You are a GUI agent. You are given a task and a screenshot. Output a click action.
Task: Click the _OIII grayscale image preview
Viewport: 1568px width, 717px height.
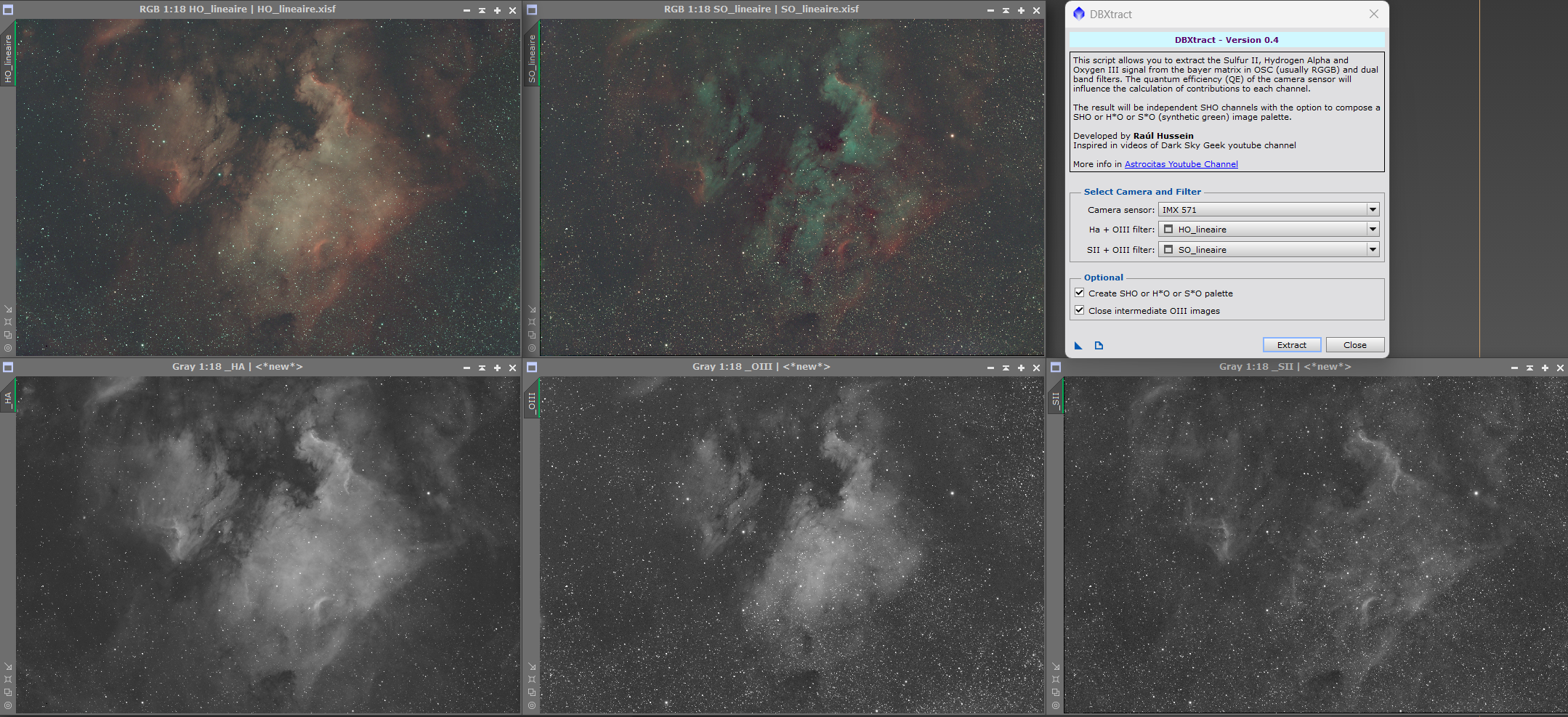(792, 545)
